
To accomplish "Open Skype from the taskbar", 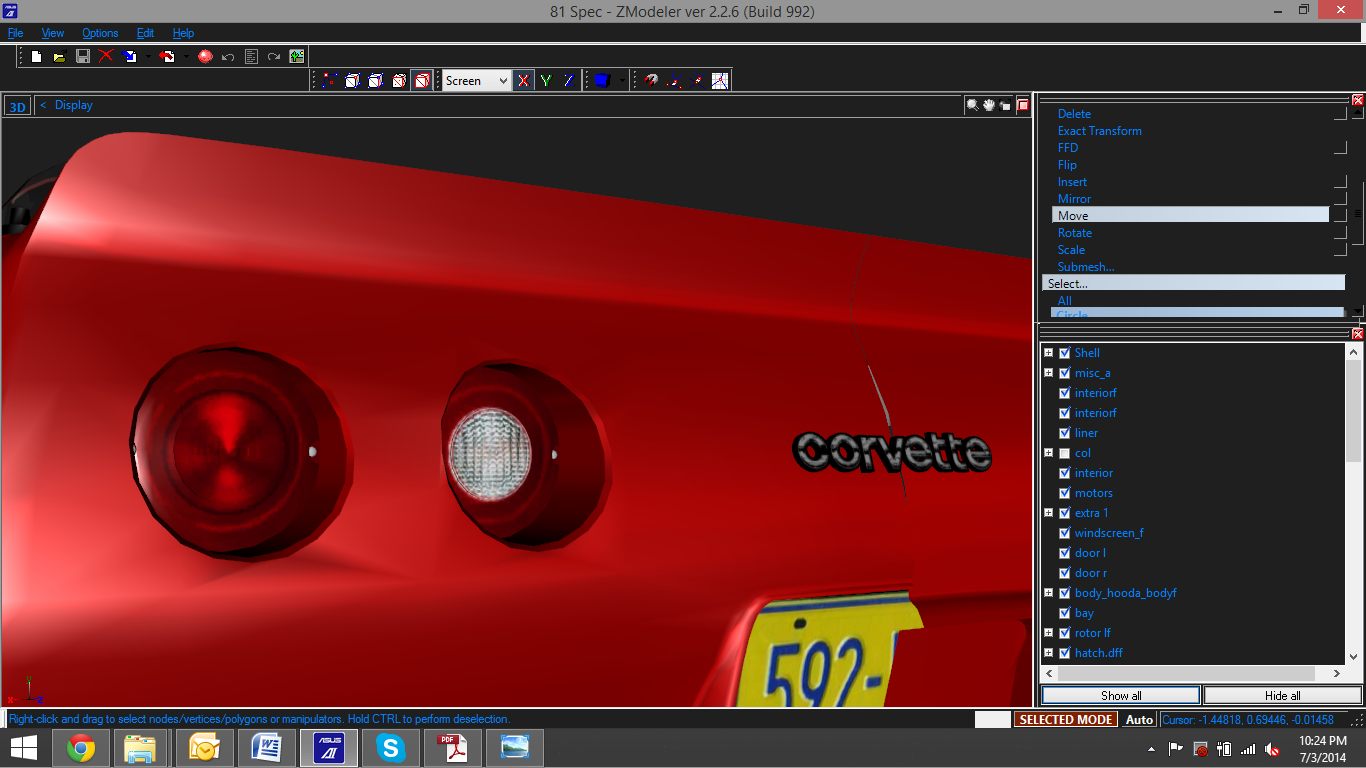I will pos(391,748).
